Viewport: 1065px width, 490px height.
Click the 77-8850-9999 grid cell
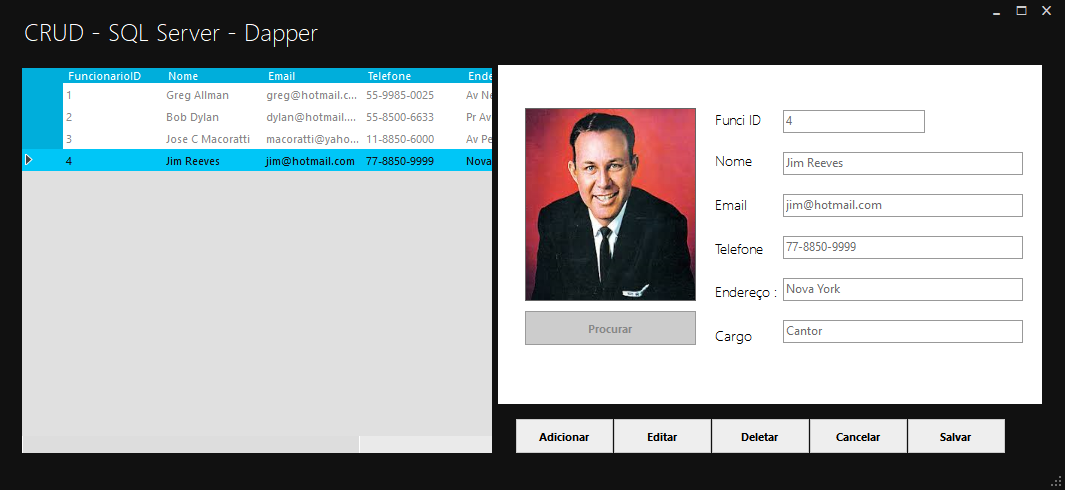pos(412,161)
